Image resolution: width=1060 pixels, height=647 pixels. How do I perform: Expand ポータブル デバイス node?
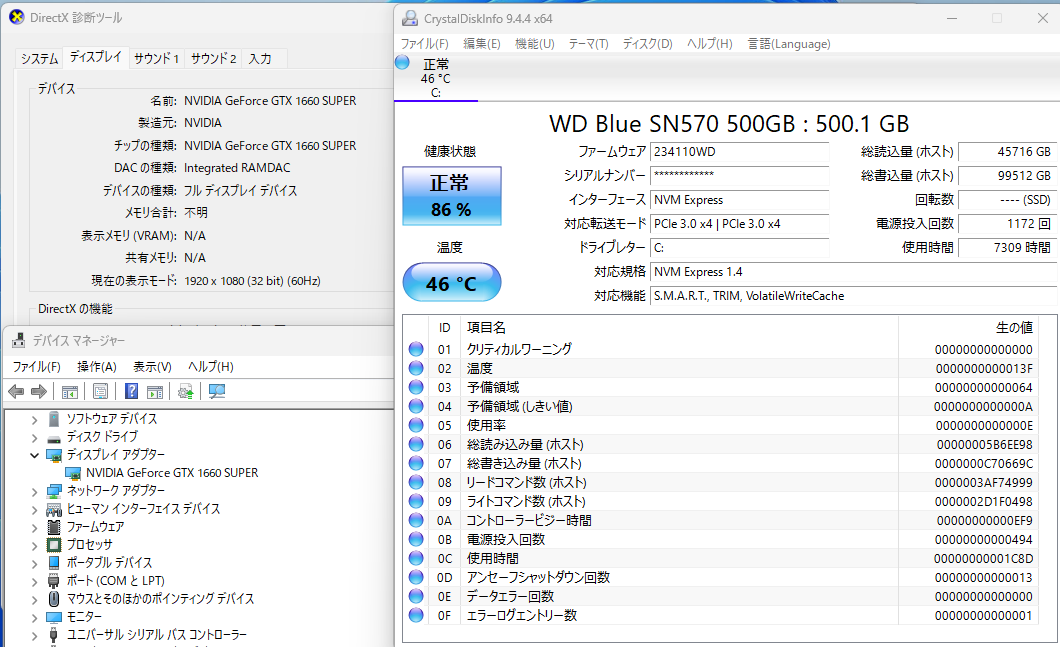(x=34, y=564)
